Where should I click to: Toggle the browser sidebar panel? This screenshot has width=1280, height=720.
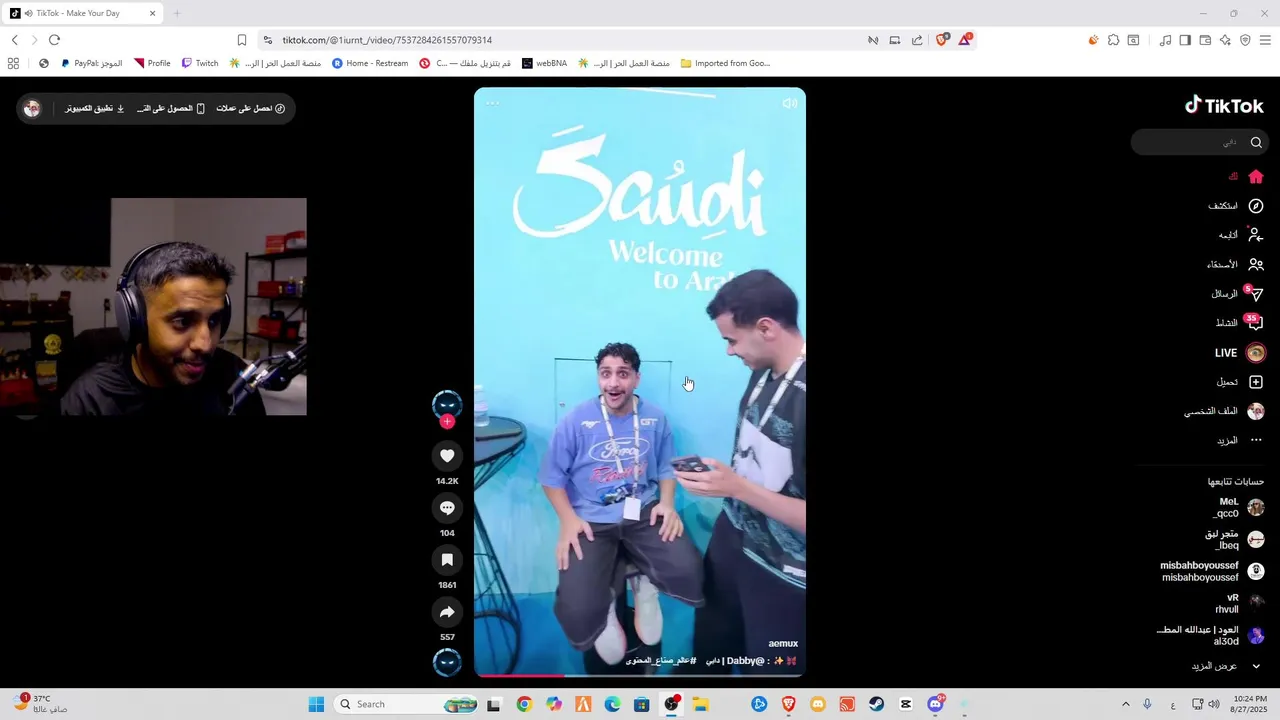click(1185, 40)
